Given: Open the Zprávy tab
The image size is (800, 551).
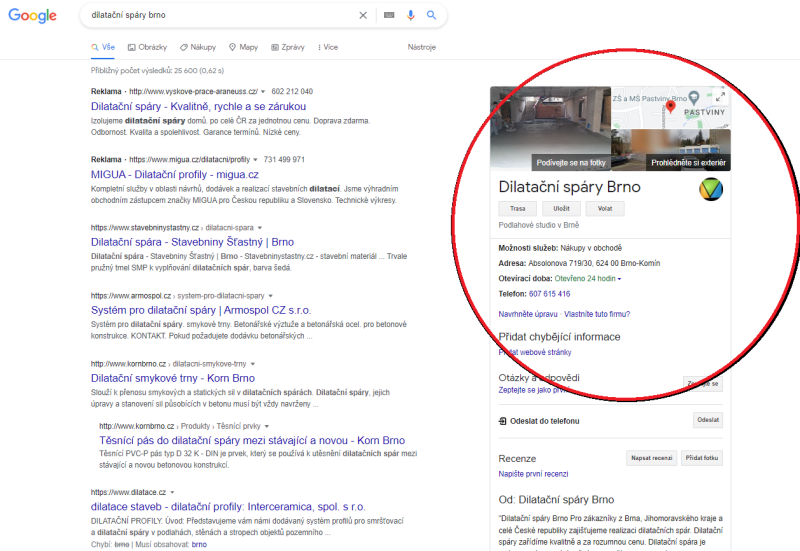Looking at the screenshot, I should [x=288, y=47].
